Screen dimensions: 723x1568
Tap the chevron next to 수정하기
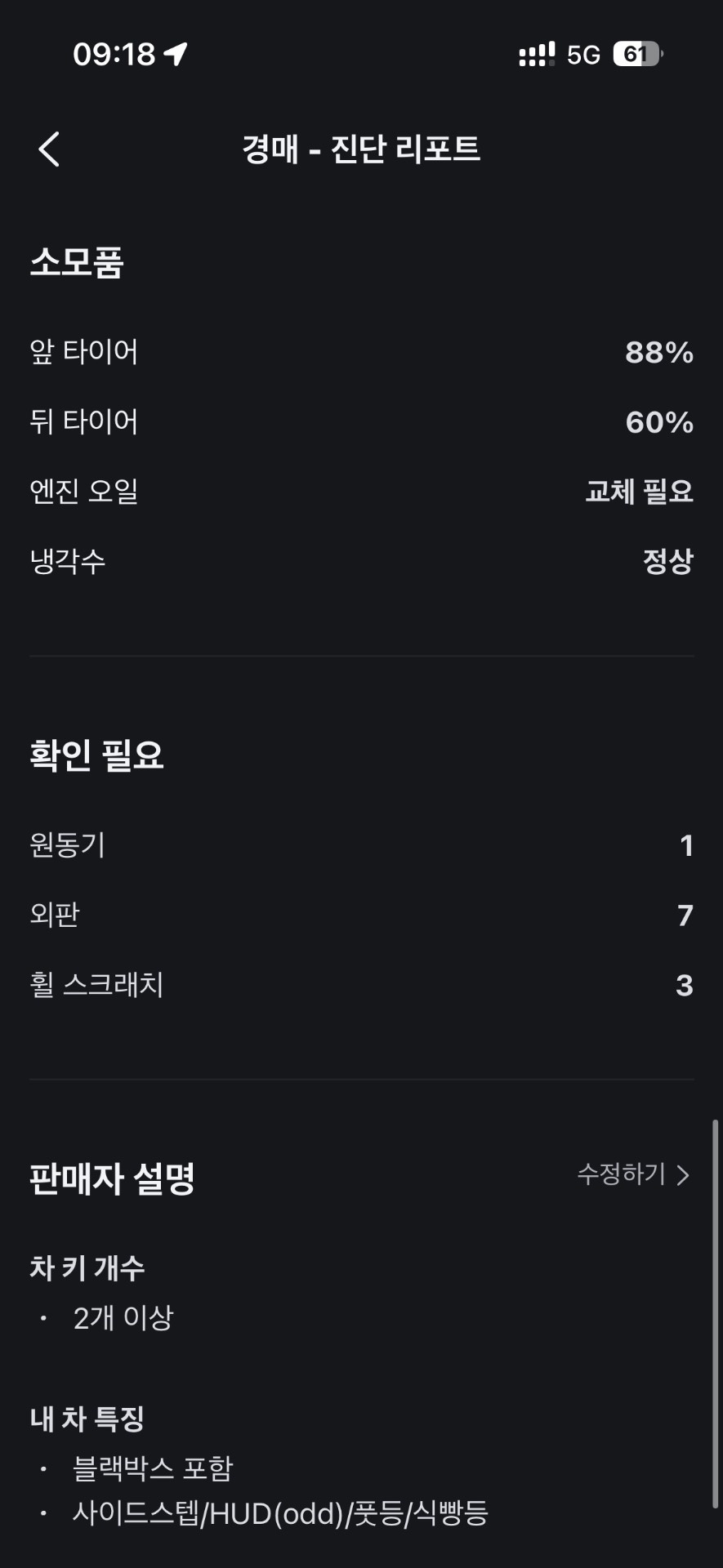point(684,1175)
